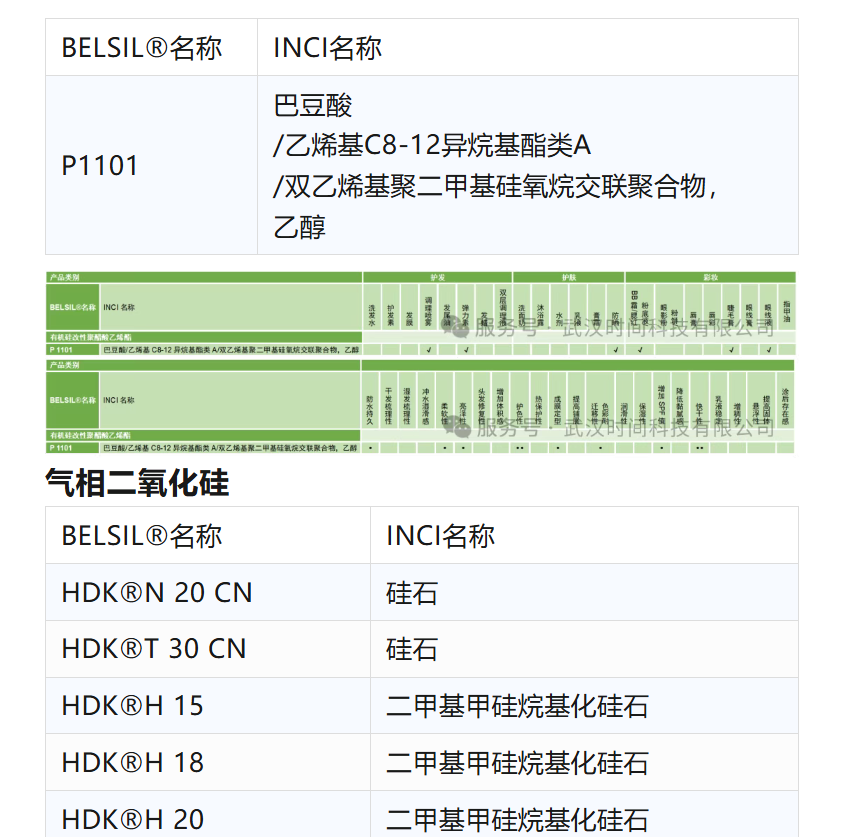The width and height of the screenshot is (842, 837).
Task: Click the INCI name in the HDK®H 15 row
Action: click(517, 705)
